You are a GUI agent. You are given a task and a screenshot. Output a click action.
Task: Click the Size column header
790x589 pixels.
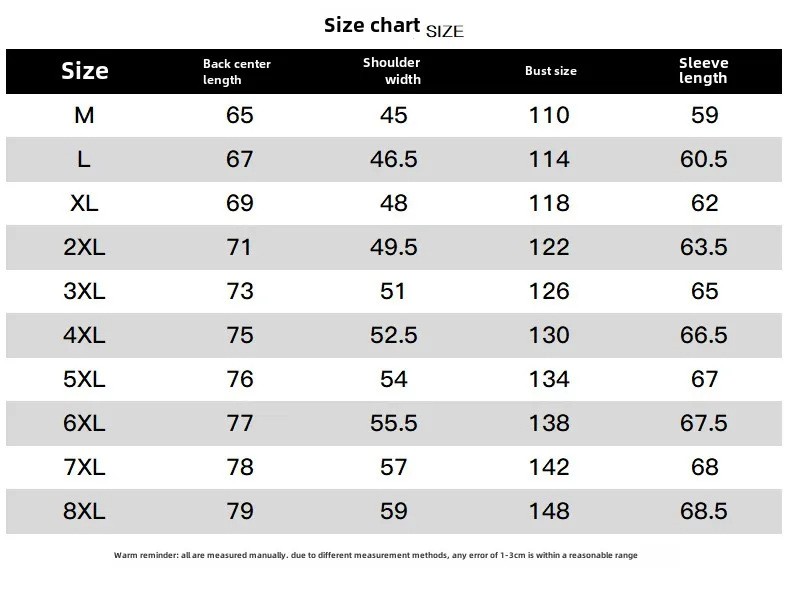click(85, 71)
